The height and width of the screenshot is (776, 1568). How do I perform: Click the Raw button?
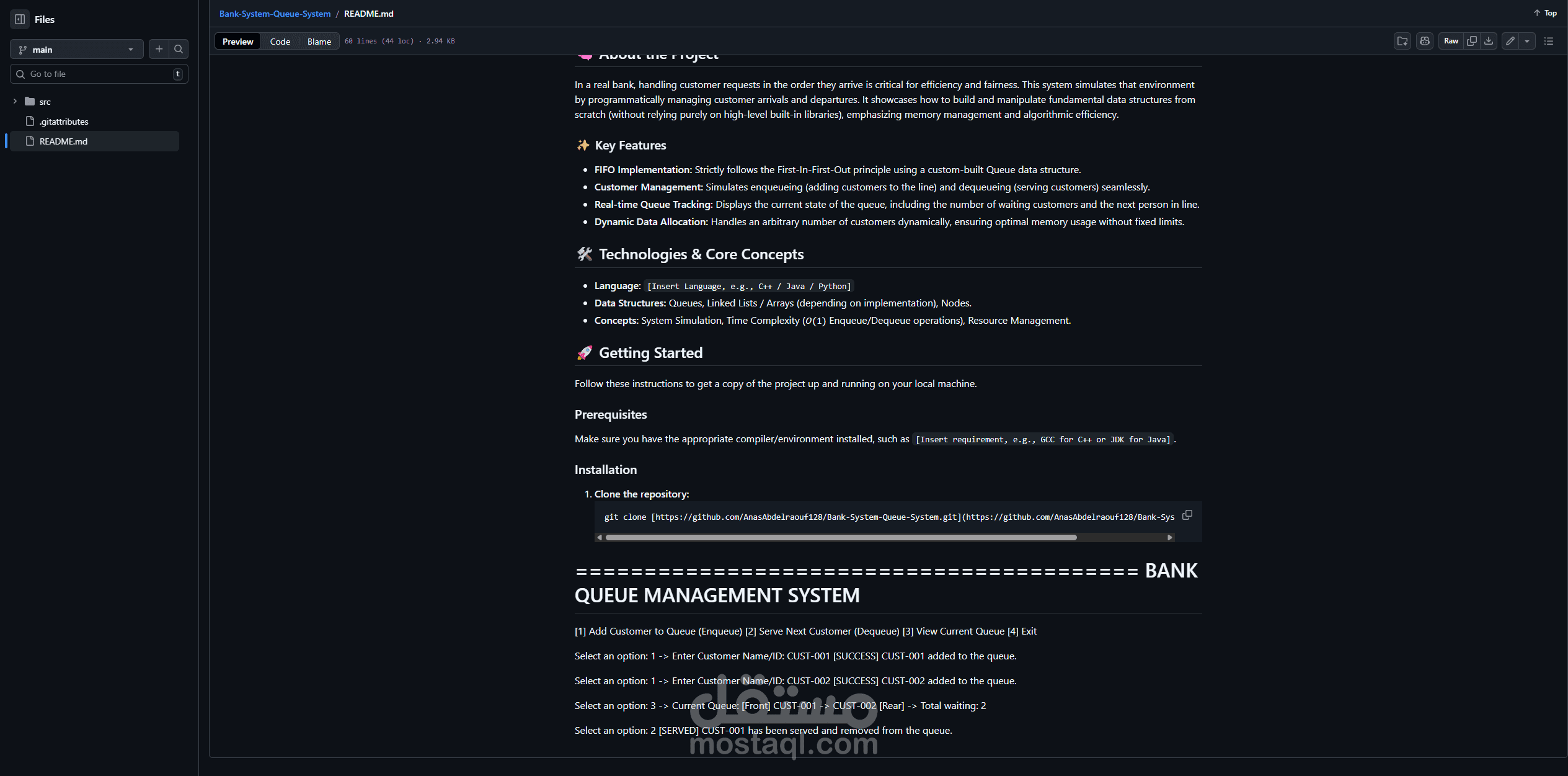coord(1451,42)
